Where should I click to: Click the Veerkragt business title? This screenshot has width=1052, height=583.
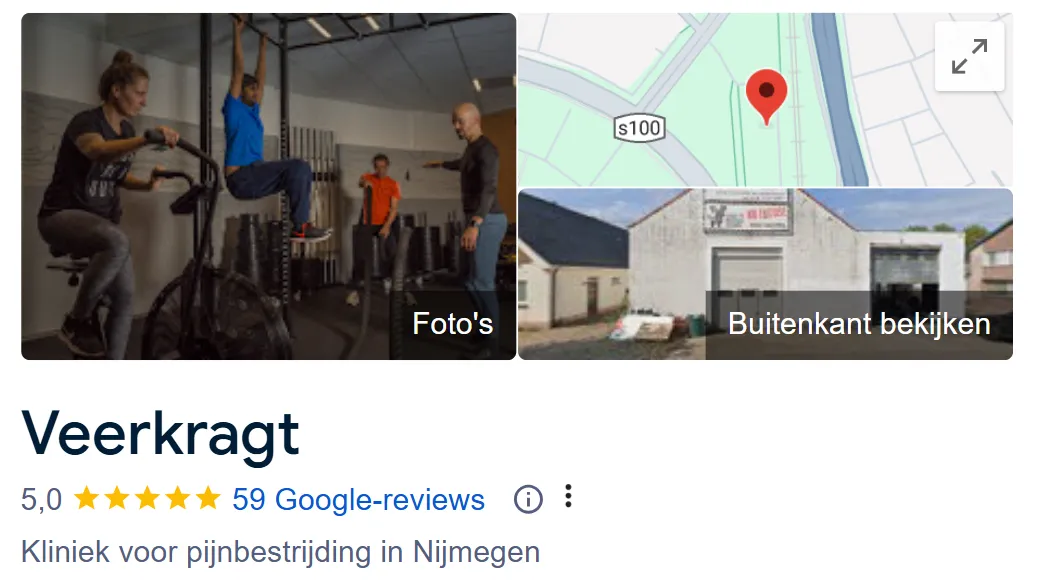pyautogui.click(x=160, y=434)
